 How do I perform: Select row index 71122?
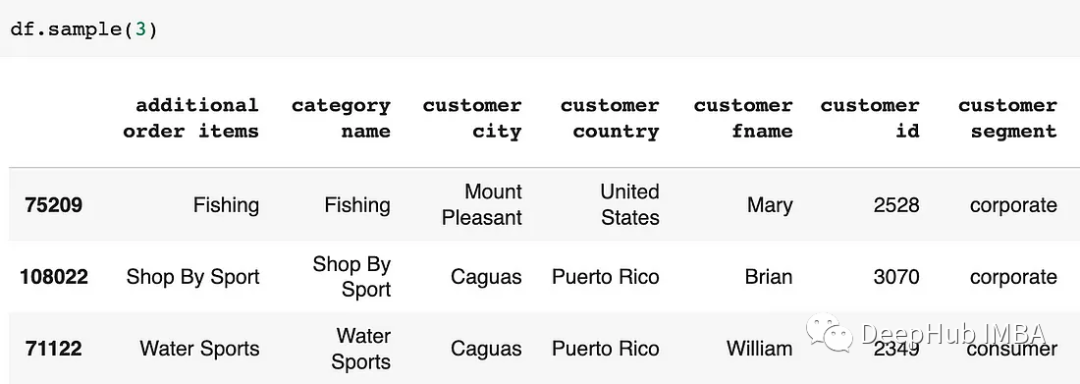[54, 348]
